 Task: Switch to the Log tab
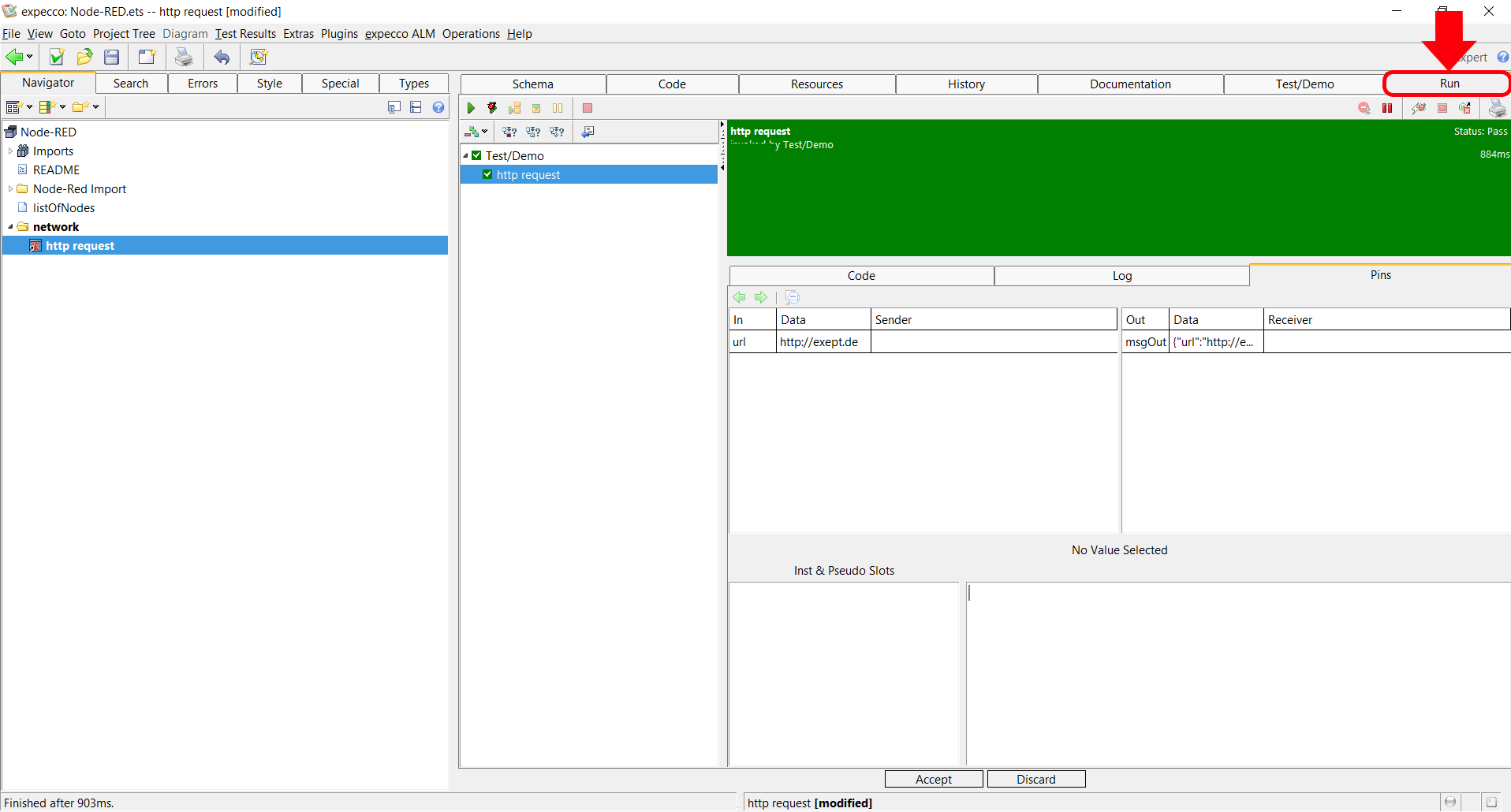1121,276
